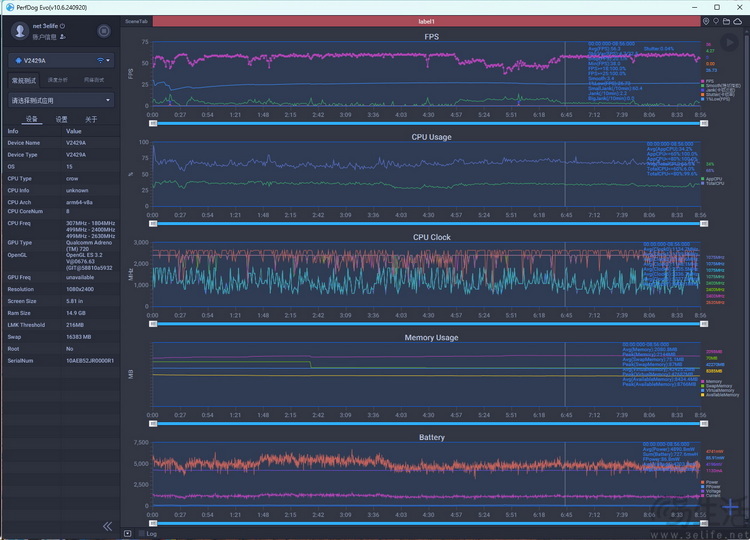The width and height of the screenshot is (750, 540).
Task: Click the WiFi connection icon in device selector
Action: pyautogui.click(x=100, y=60)
